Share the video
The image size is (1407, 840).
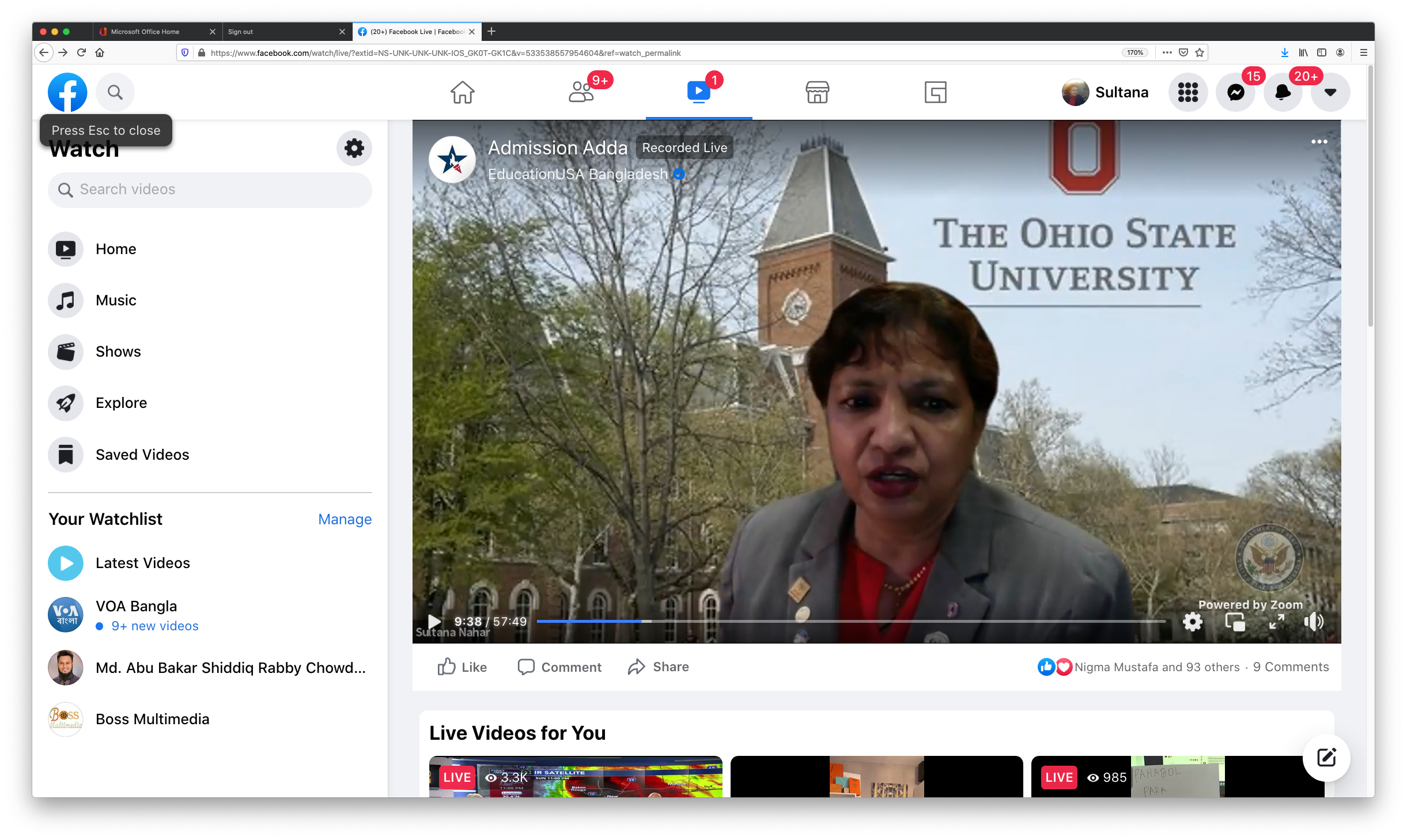pos(659,667)
